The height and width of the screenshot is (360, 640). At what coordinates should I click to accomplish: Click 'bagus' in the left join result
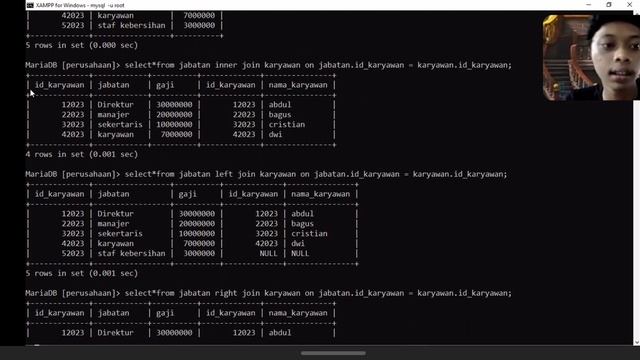click(302, 224)
